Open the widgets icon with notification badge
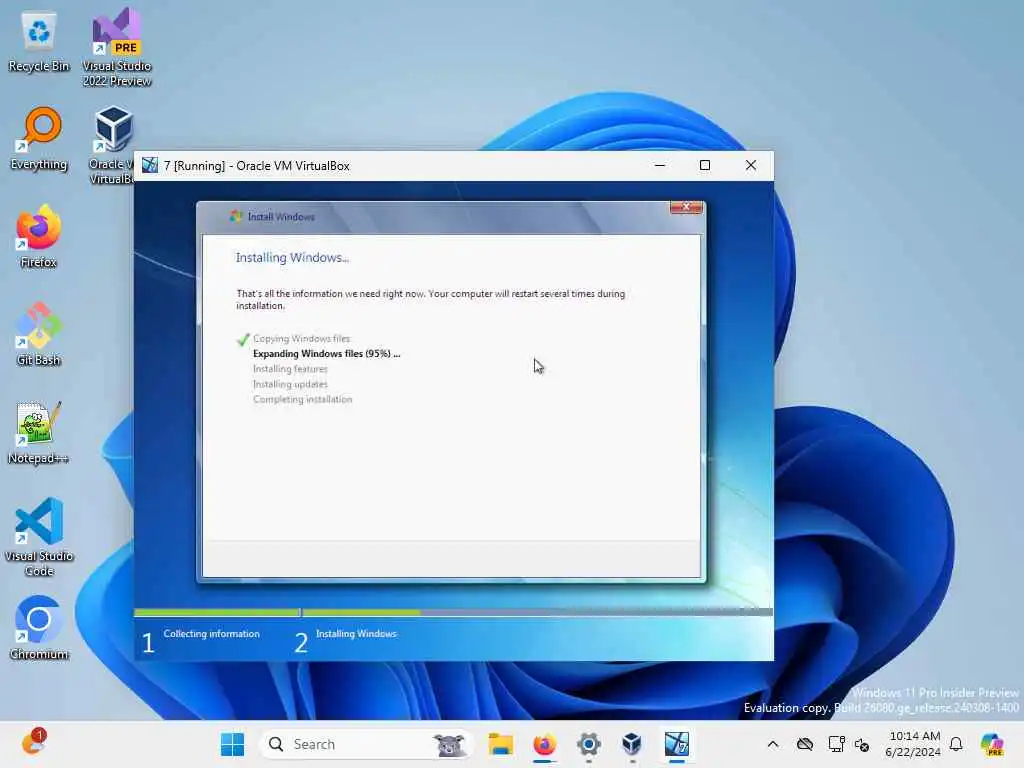This screenshot has height=768, width=1024. (x=33, y=742)
